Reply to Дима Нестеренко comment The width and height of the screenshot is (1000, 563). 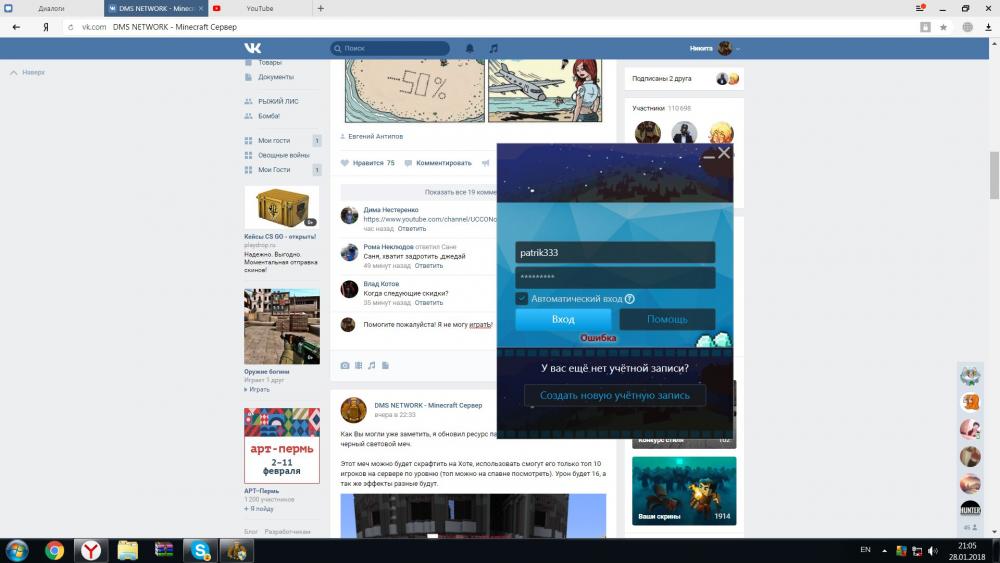click(x=411, y=229)
